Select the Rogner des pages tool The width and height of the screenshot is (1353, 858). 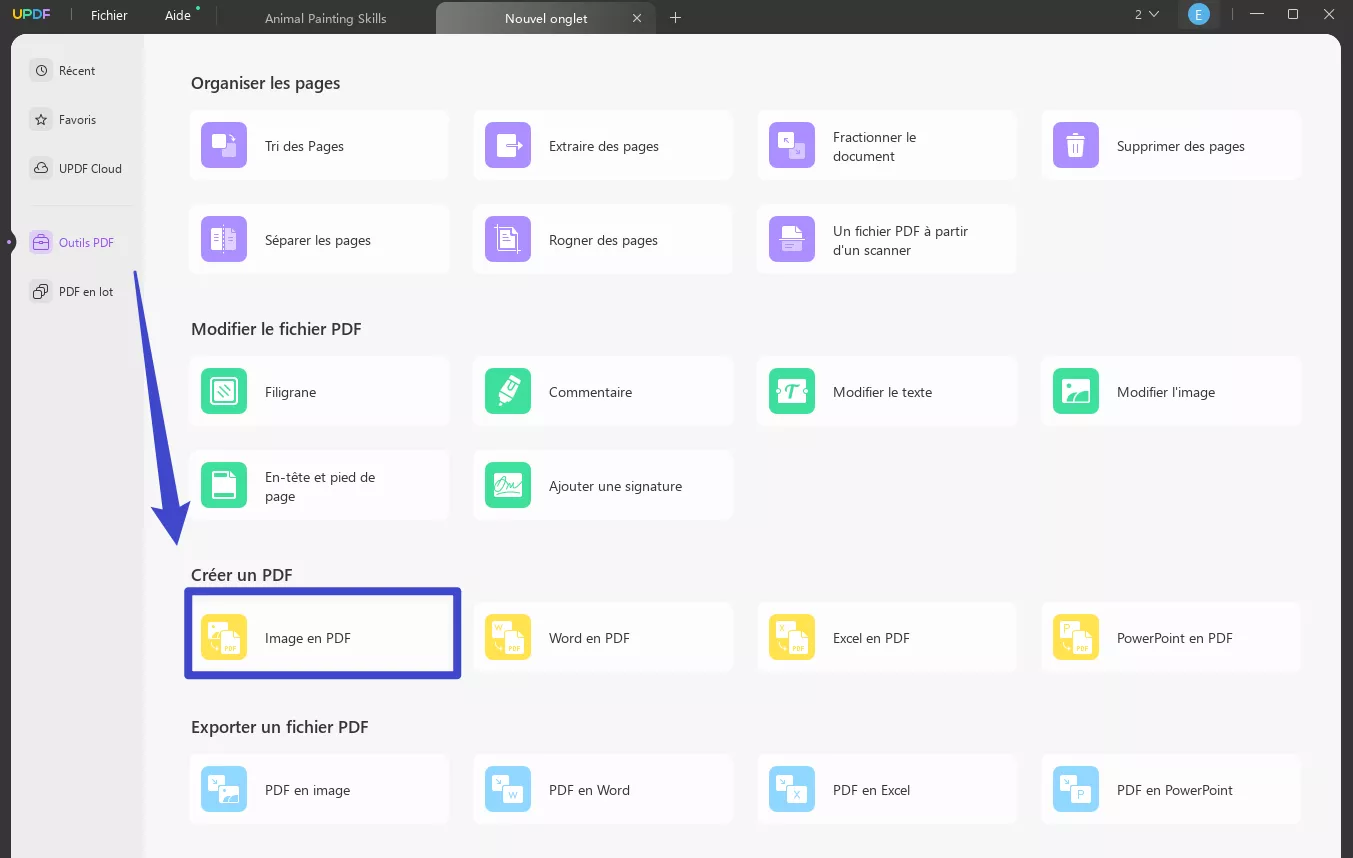point(602,239)
